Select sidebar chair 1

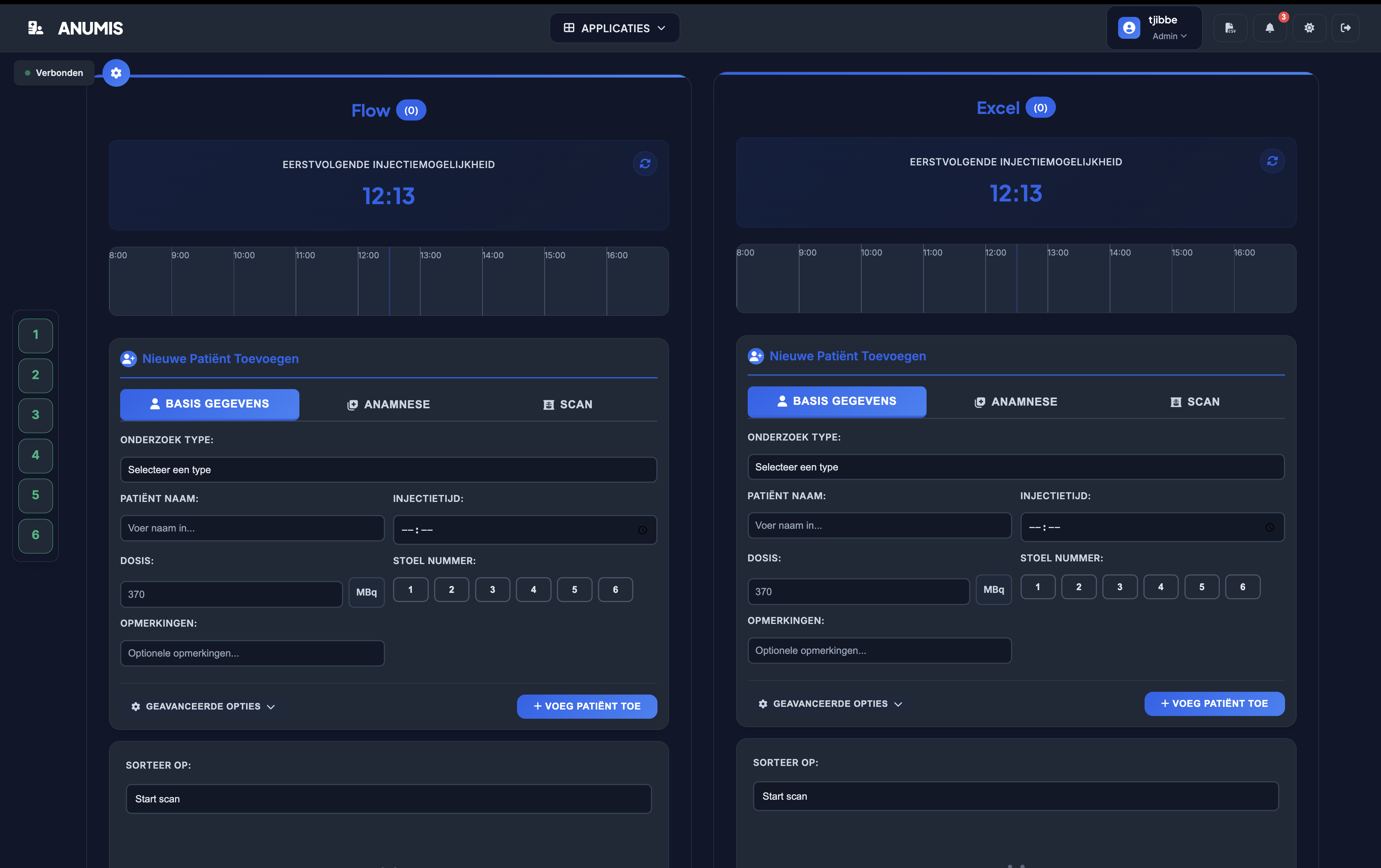[x=36, y=335]
